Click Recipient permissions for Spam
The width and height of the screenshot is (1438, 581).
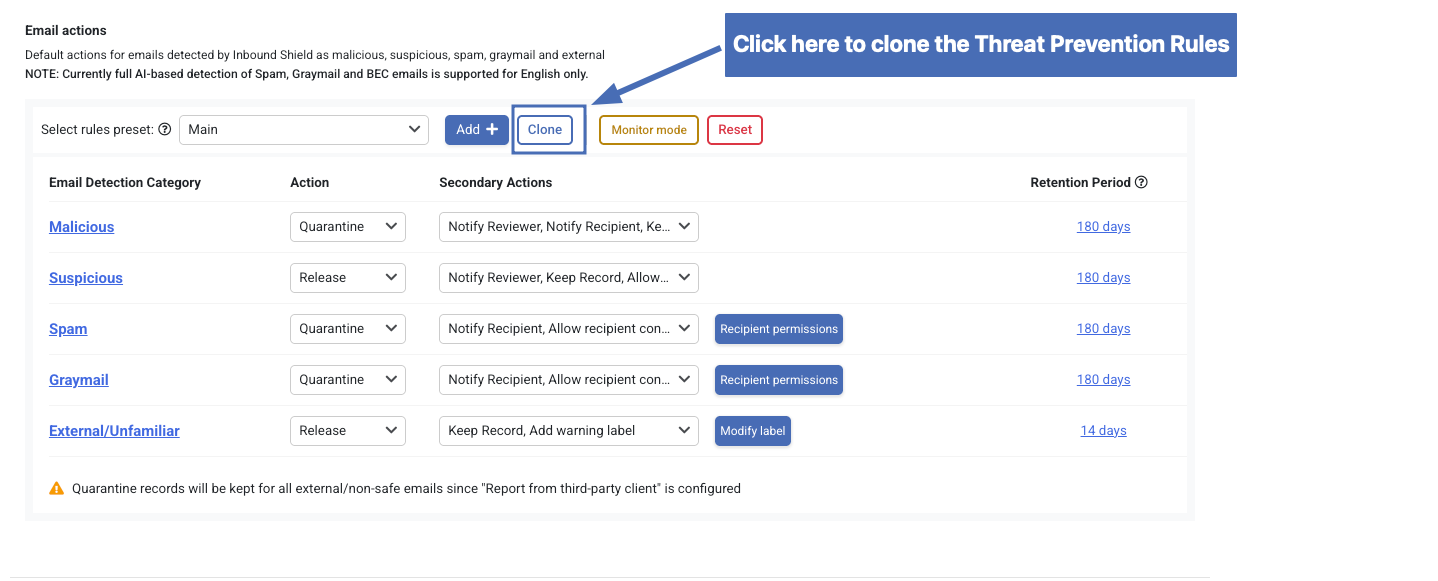tap(779, 329)
